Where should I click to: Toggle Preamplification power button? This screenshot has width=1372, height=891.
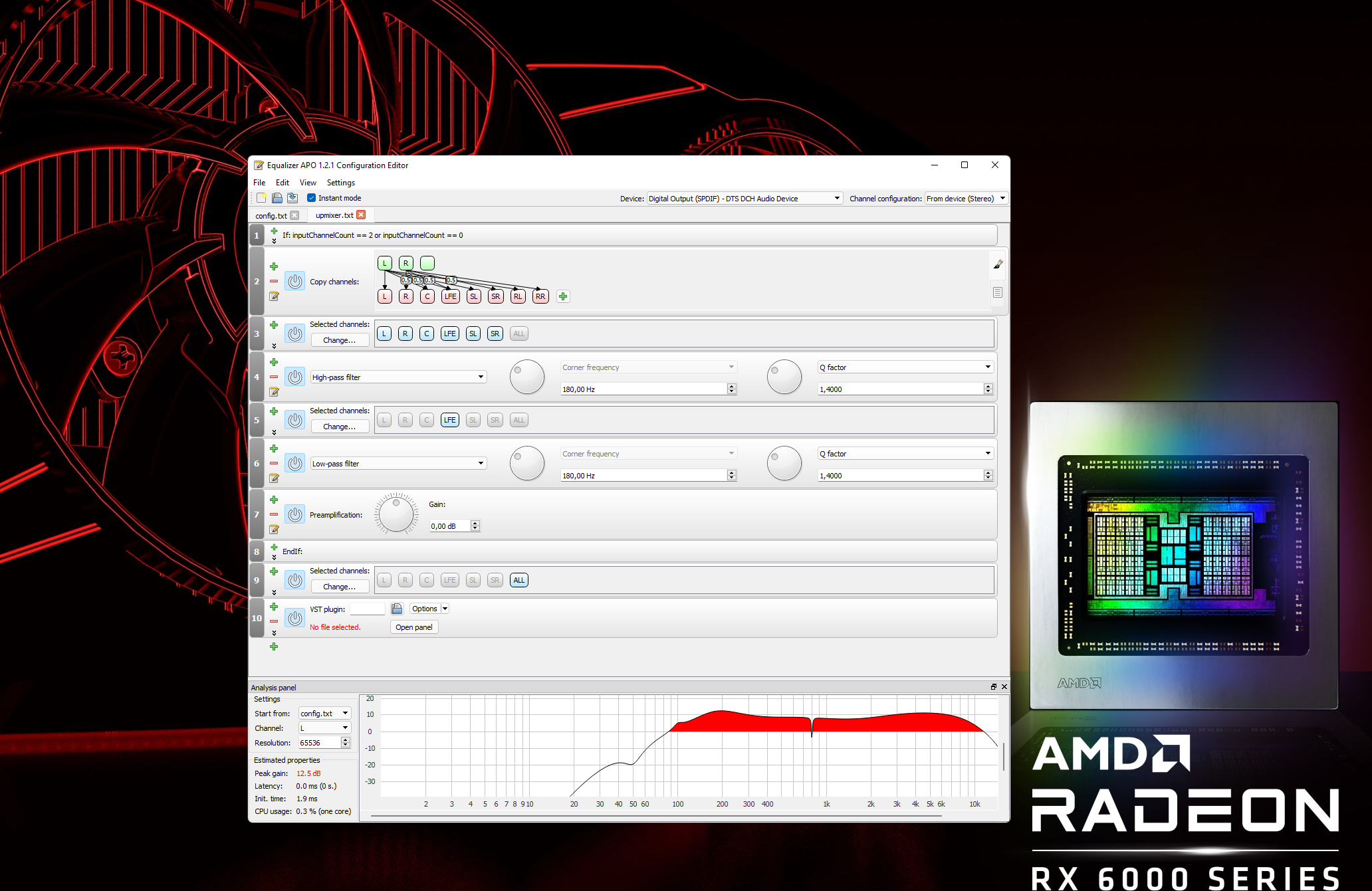295,514
